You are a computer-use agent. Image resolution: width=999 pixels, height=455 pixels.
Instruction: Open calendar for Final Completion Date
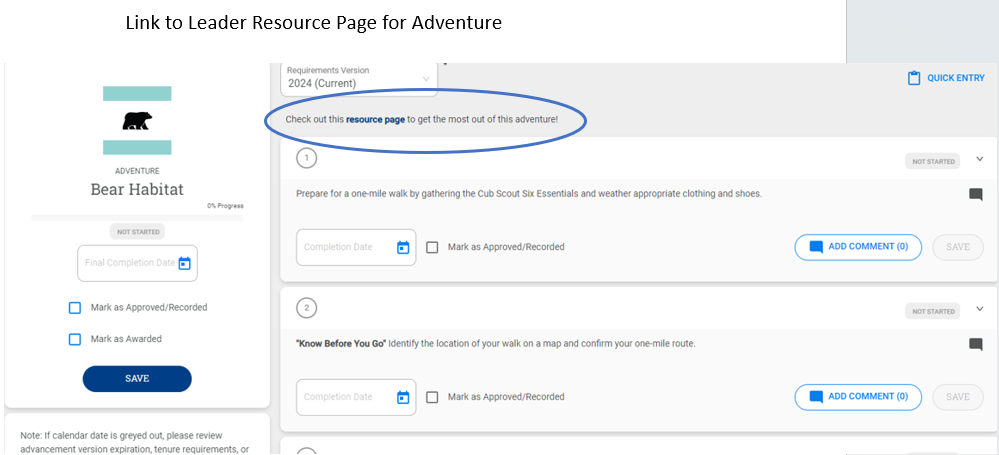pyautogui.click(x=184, y=263)
